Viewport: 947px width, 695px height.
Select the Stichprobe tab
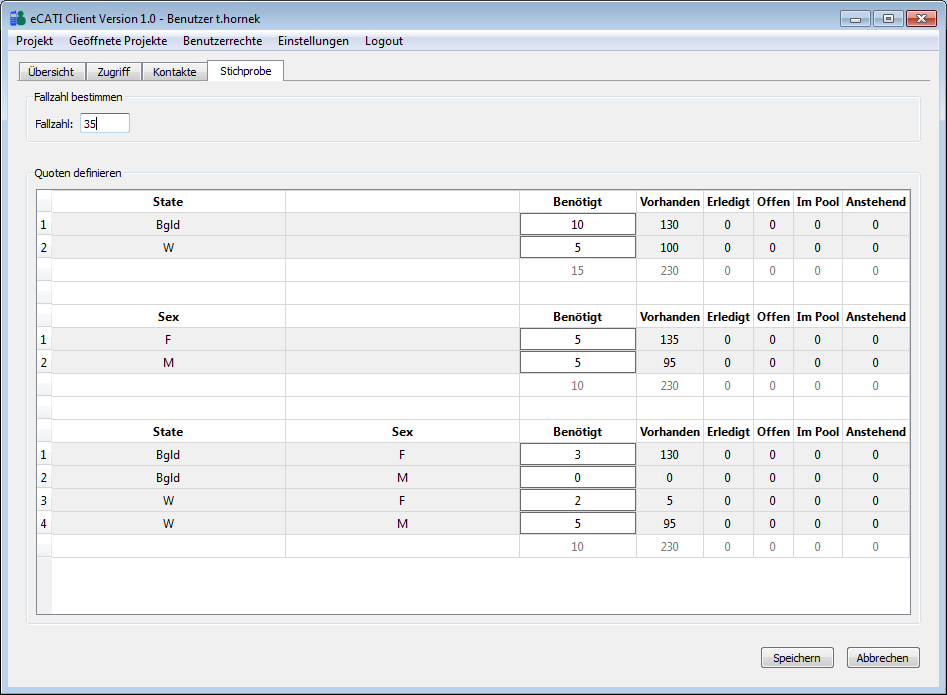point(246,71)
